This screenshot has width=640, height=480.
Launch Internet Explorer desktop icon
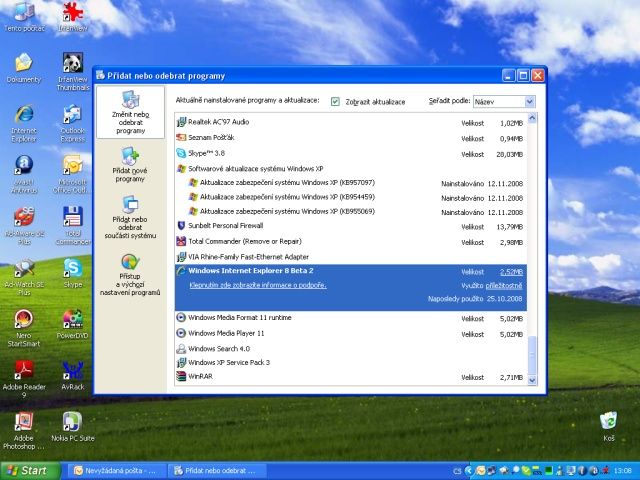click(24, 122)
